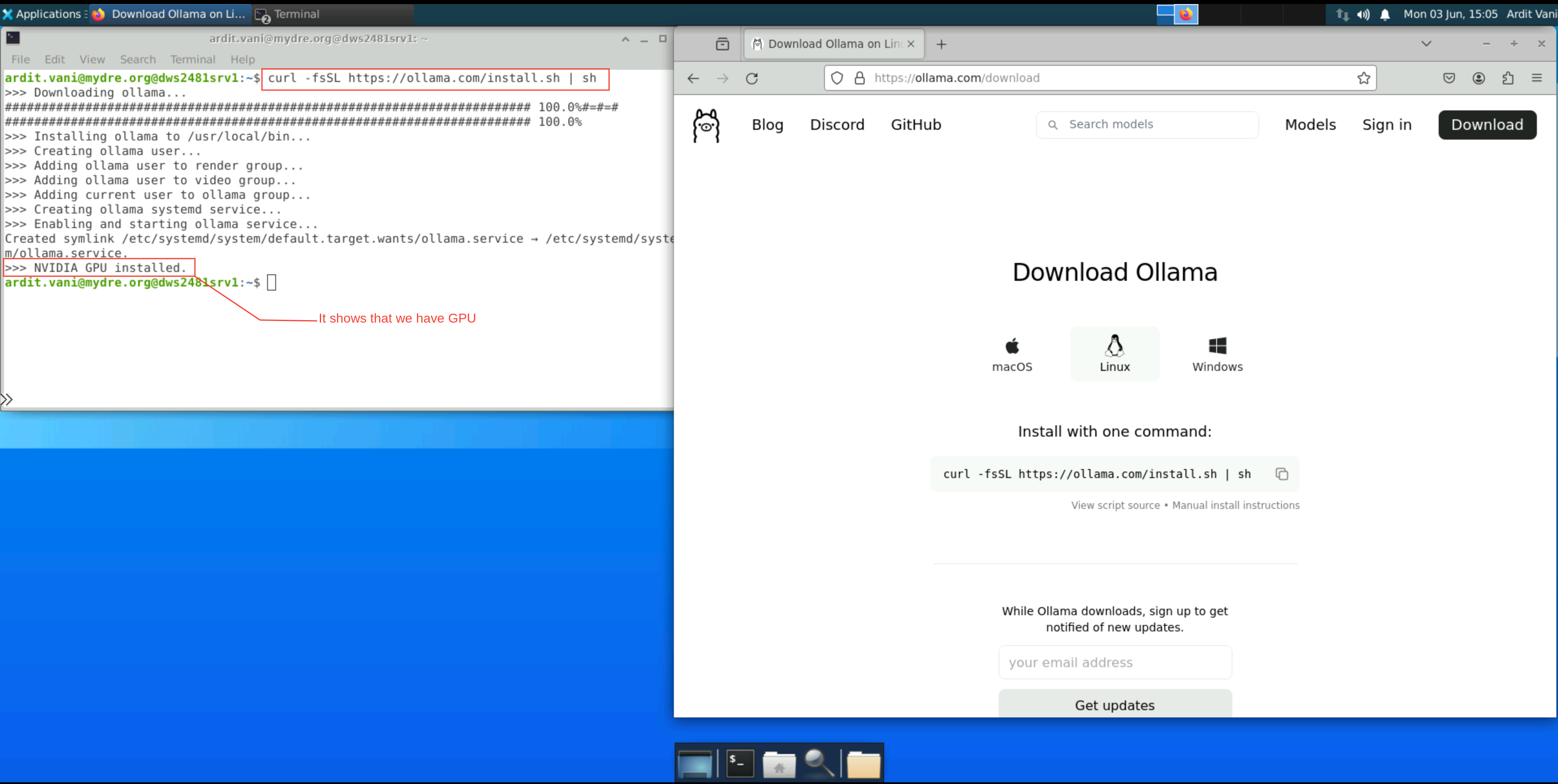Image resolution: width=1558 pixels, height=784 pixels.
Task: Open the terminal Help menu
Action: [x=242, y=59]
